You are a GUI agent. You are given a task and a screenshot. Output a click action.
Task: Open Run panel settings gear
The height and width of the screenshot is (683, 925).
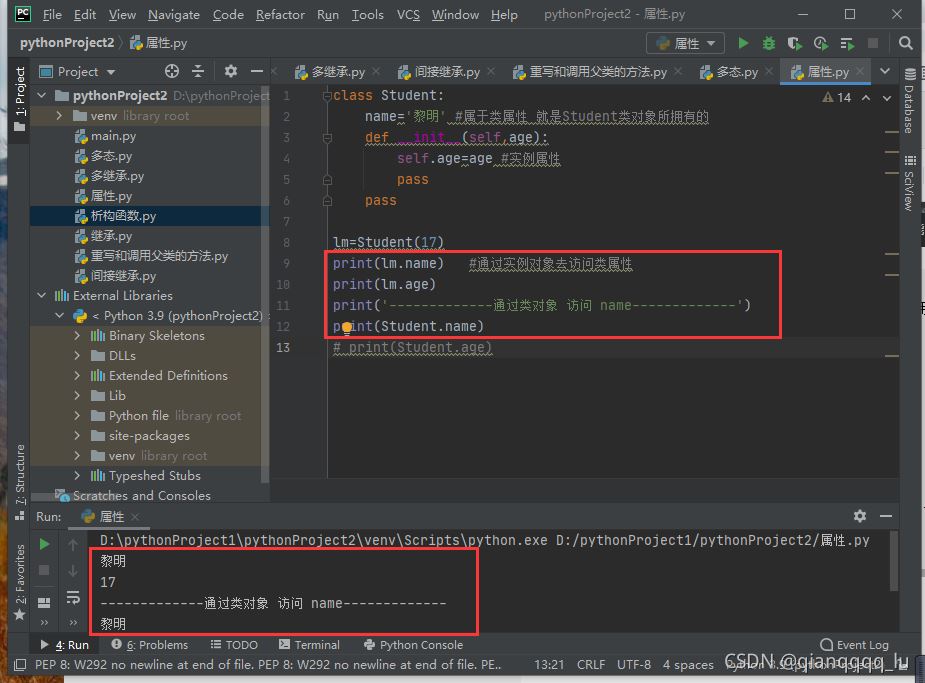[860, 516]
